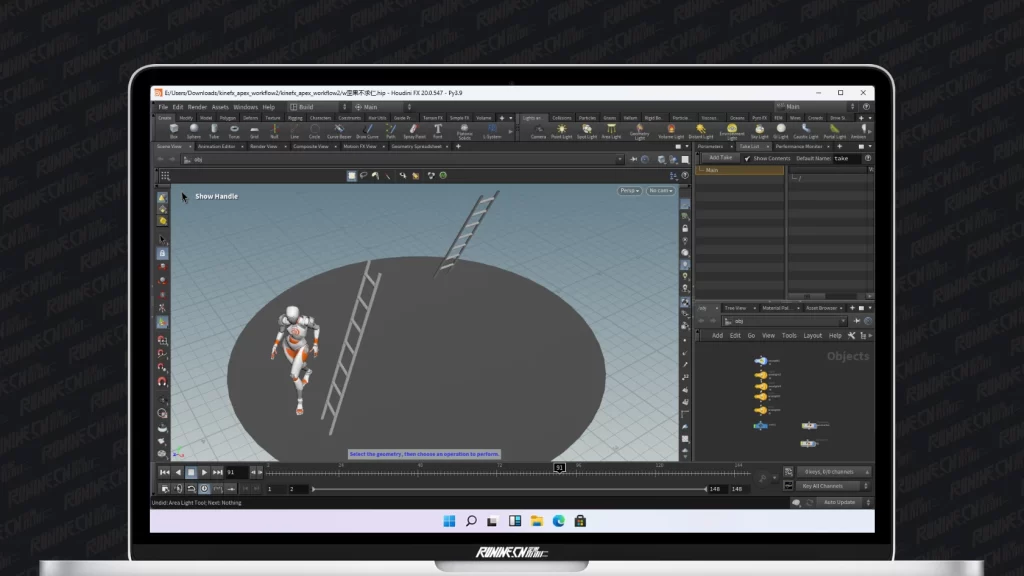The height and width of the screenshot is (576, 1024).
Task: Open the No cam camera dropdown
Action: 660,190
